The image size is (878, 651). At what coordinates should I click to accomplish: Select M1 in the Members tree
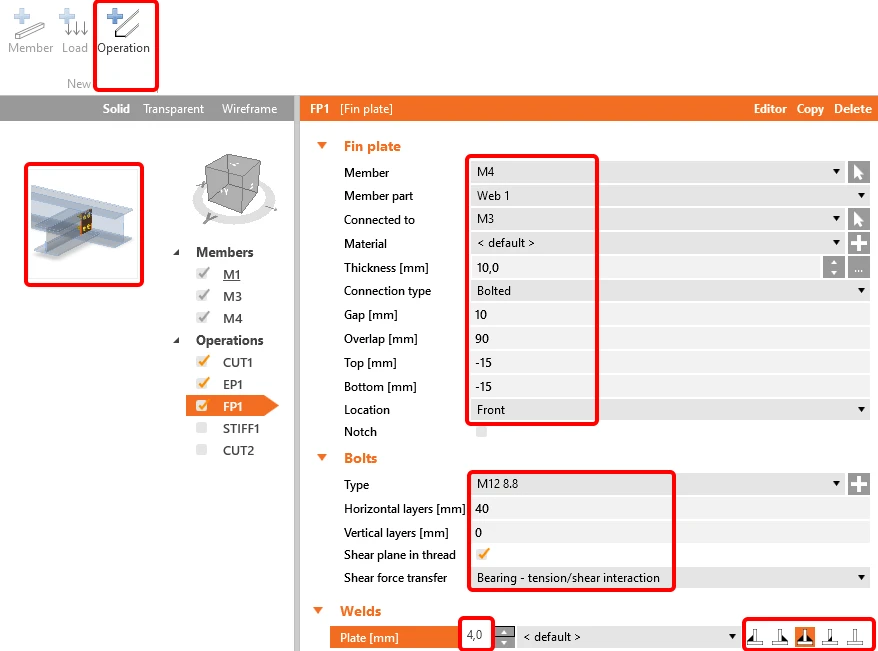coord(231,274)
